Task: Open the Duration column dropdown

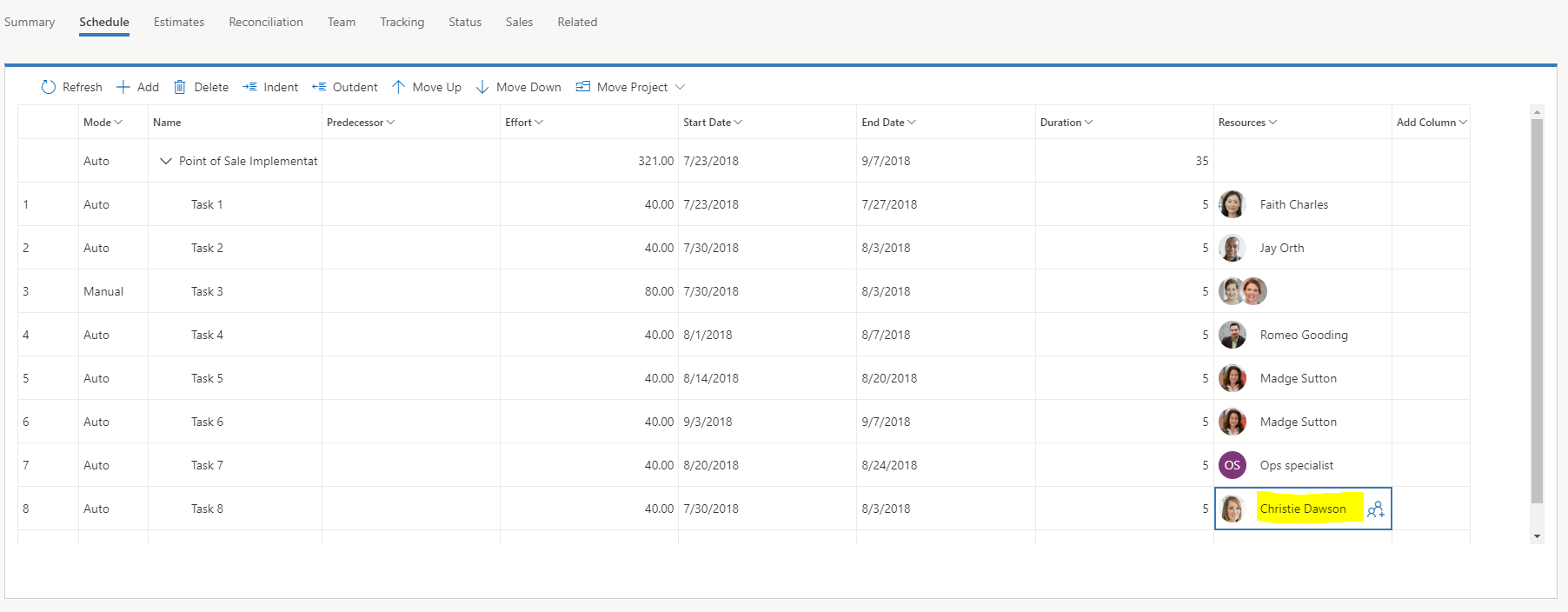Action: coord(1089,123)
